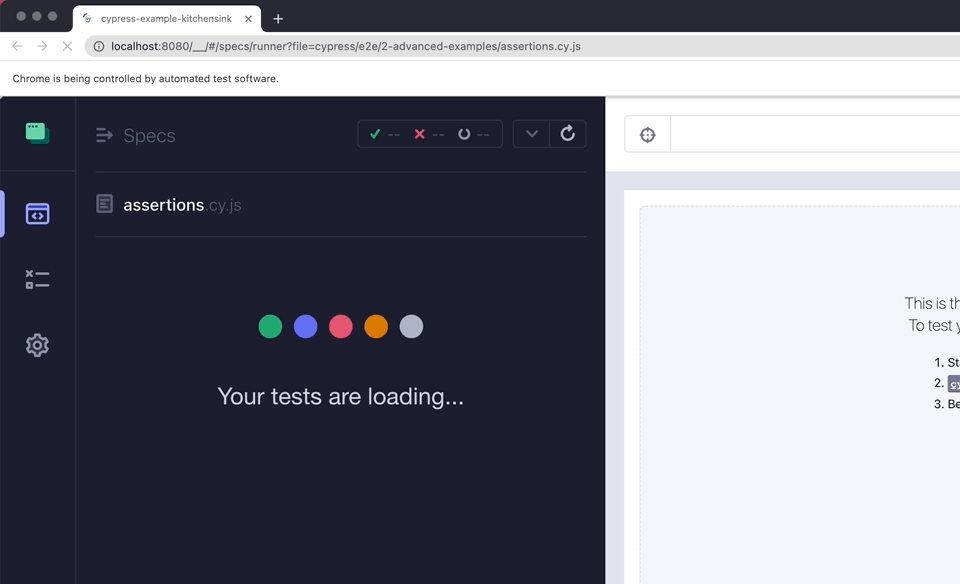Stop the page from loading
The image size is (960, 584).
67,46
